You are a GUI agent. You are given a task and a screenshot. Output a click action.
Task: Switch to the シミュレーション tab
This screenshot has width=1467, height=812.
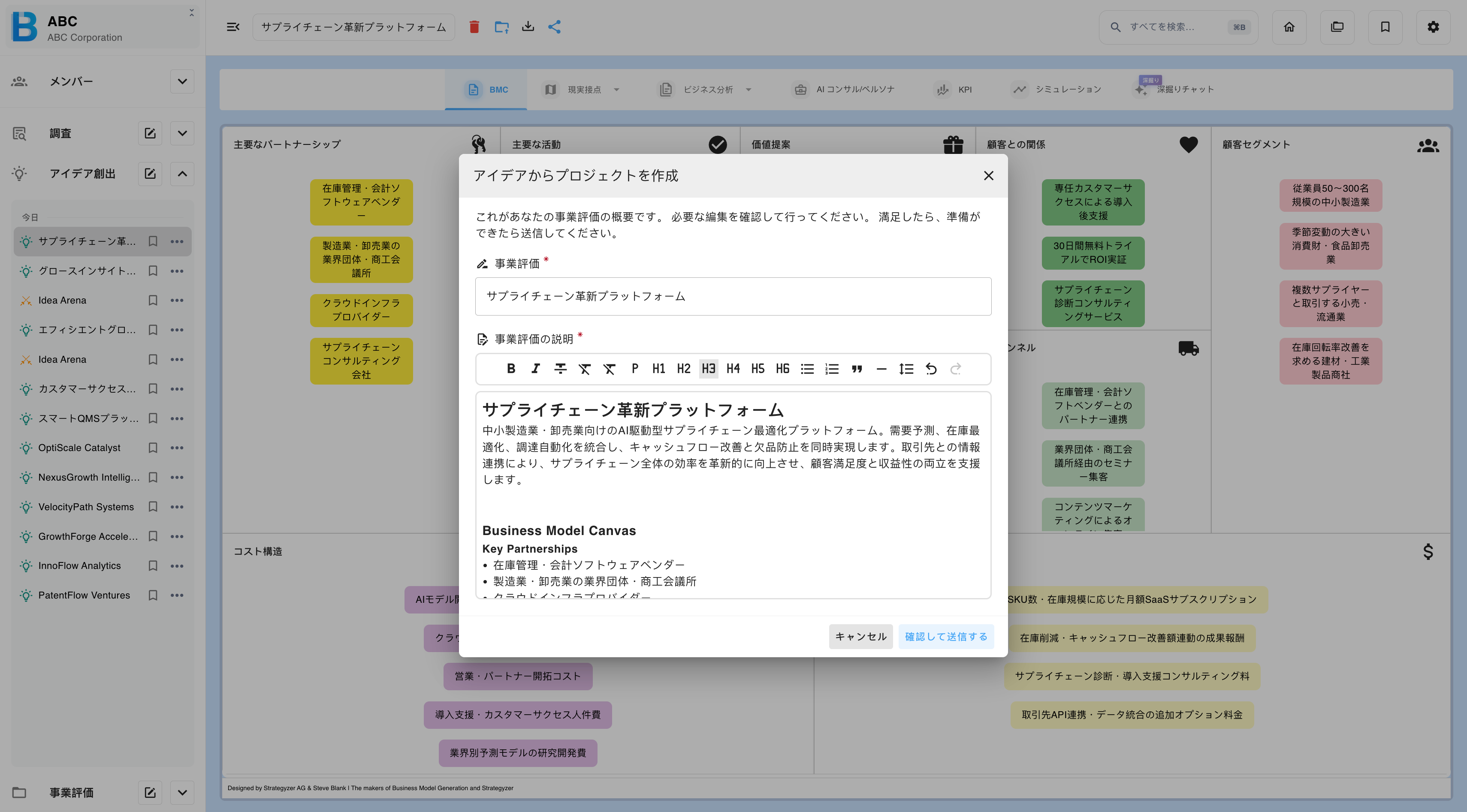pos(1056,89)
